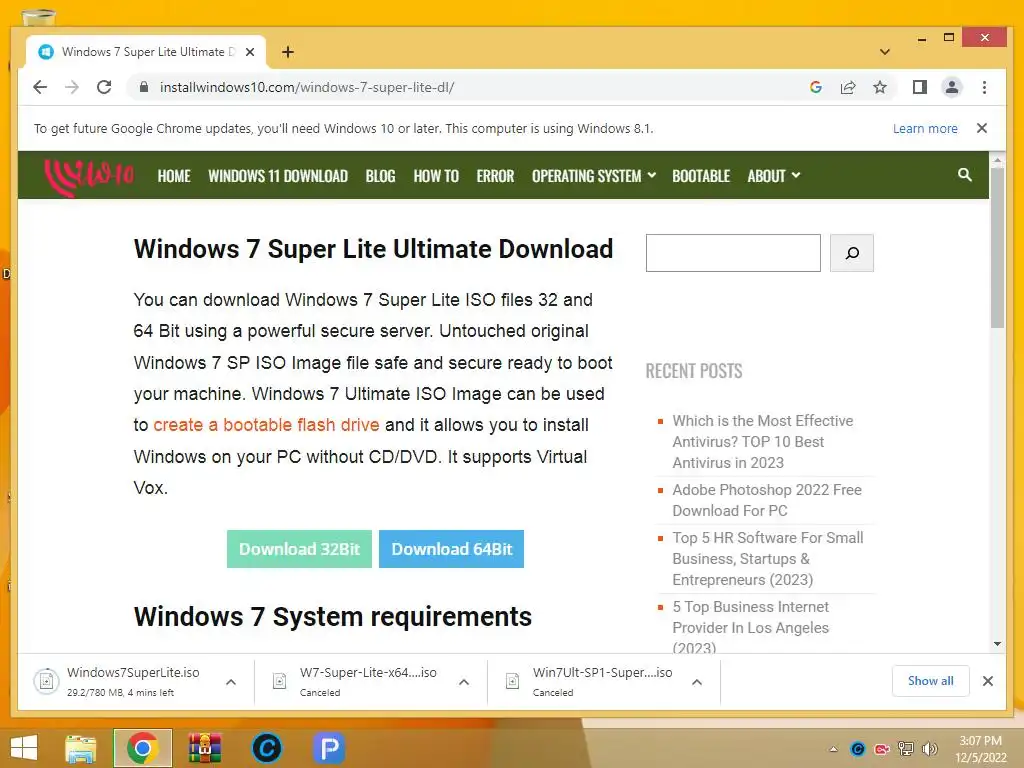Open Top 5 HR Software post
The image size is (1024, 768).
tap(768, 558)
